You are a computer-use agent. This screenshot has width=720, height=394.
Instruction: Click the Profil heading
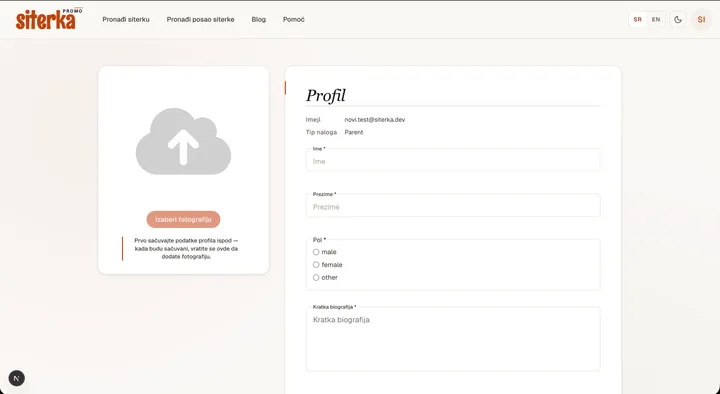326,96
